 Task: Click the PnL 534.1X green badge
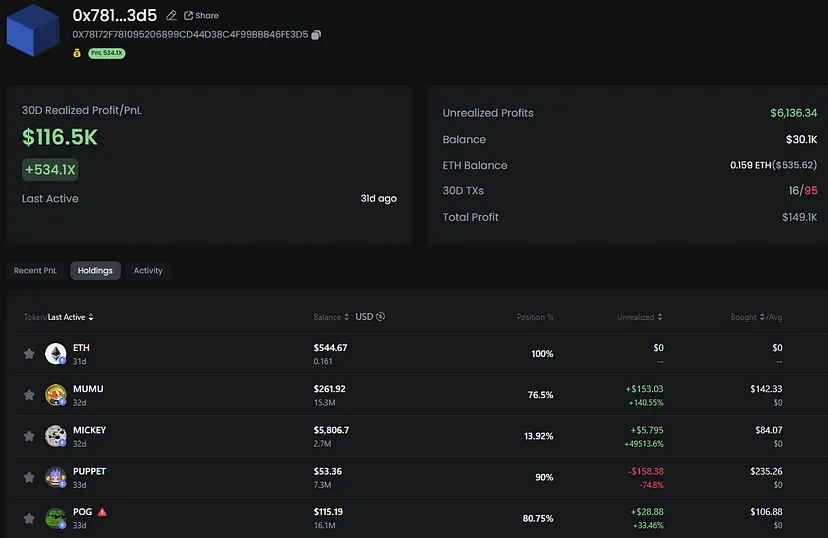pos(107,53)
